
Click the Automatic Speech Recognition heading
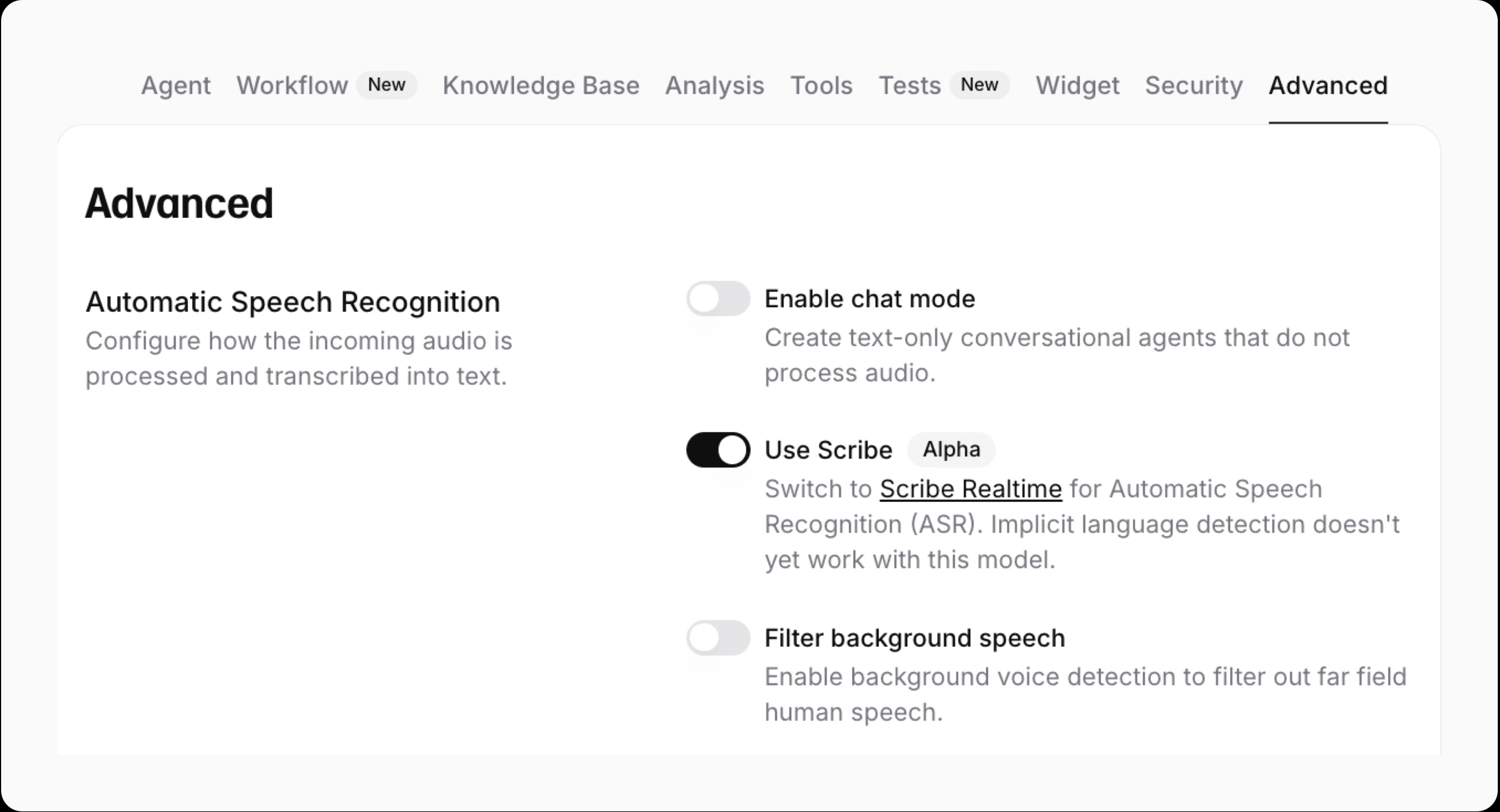tap(293, 301)
